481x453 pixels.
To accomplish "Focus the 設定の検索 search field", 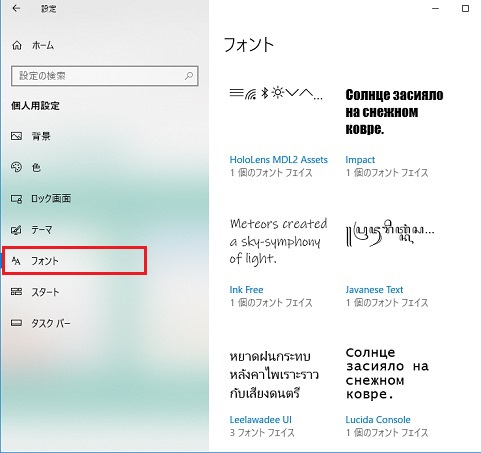I will 105,76.
